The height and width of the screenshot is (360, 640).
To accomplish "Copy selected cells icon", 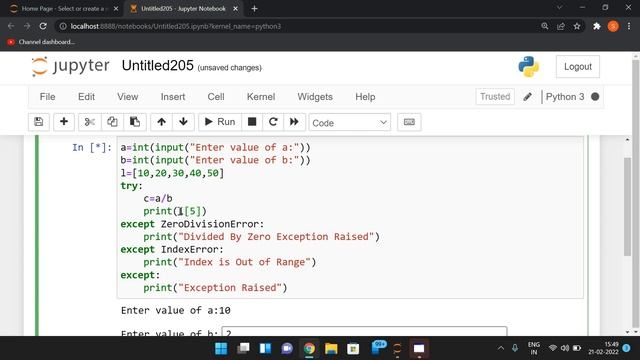I will click(x=112, y=122).
